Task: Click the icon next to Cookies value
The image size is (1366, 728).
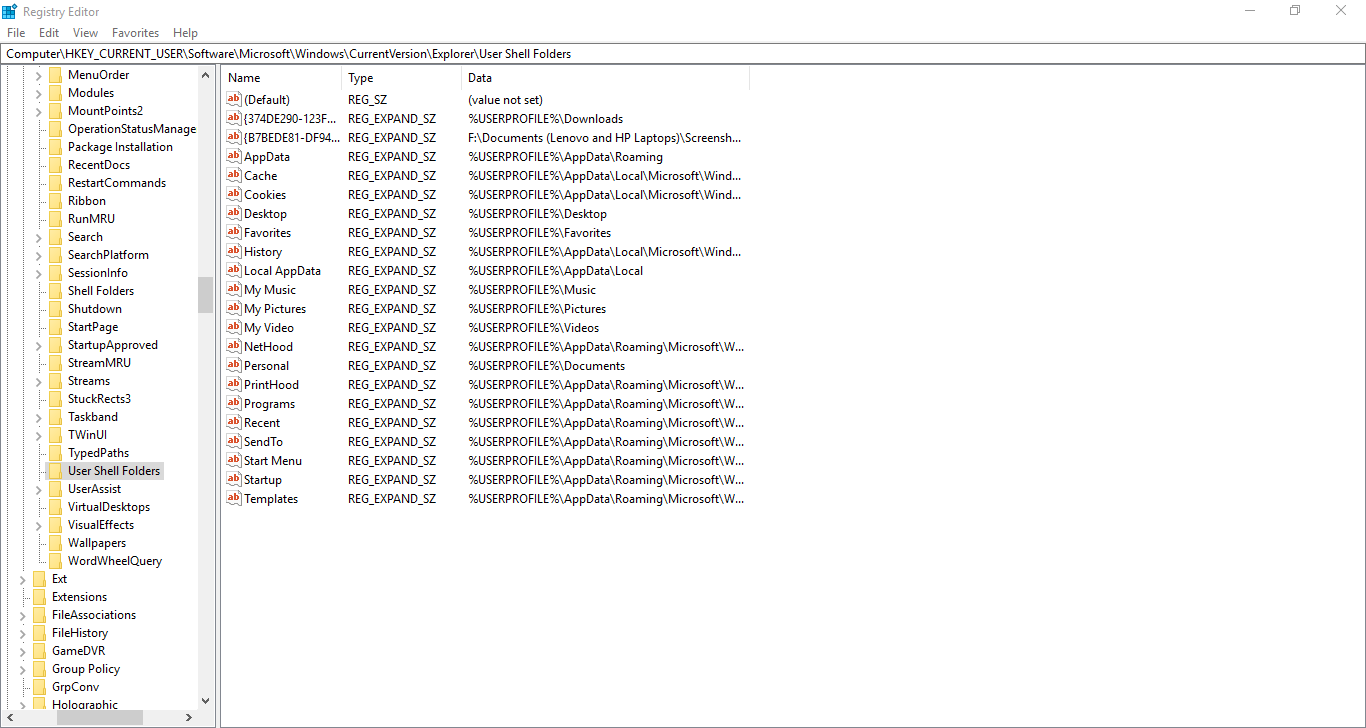Action: [234, 194]
